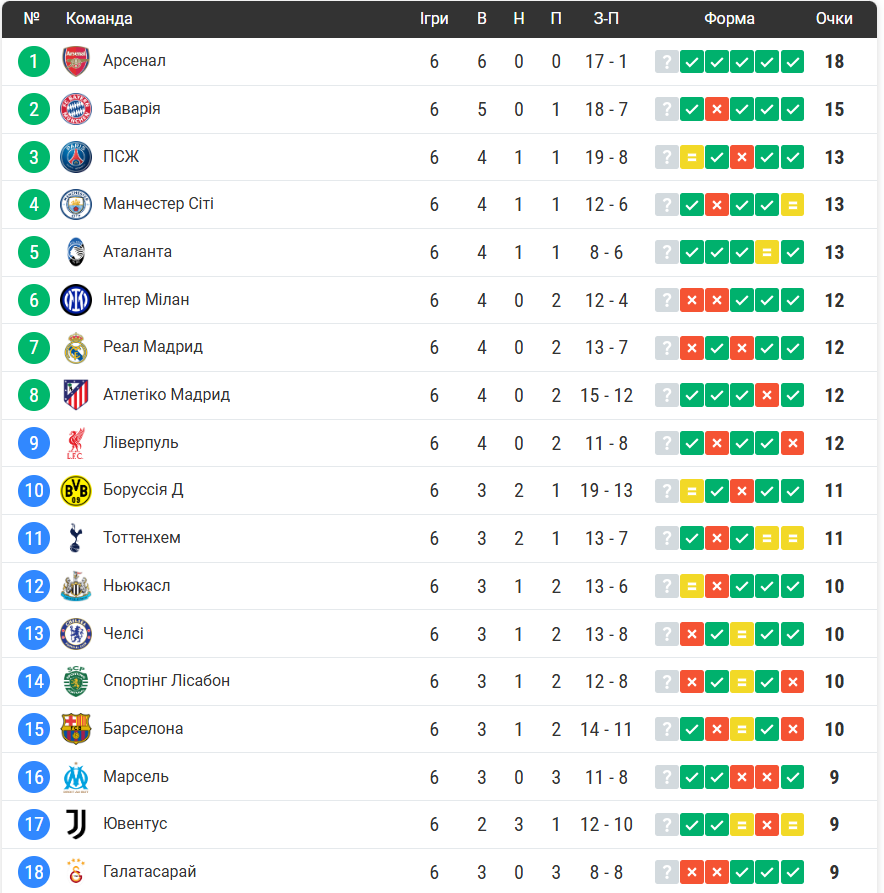Sort by the Ігри column header
The height and width of the screenshot is (893, 884).
point(434,19)
